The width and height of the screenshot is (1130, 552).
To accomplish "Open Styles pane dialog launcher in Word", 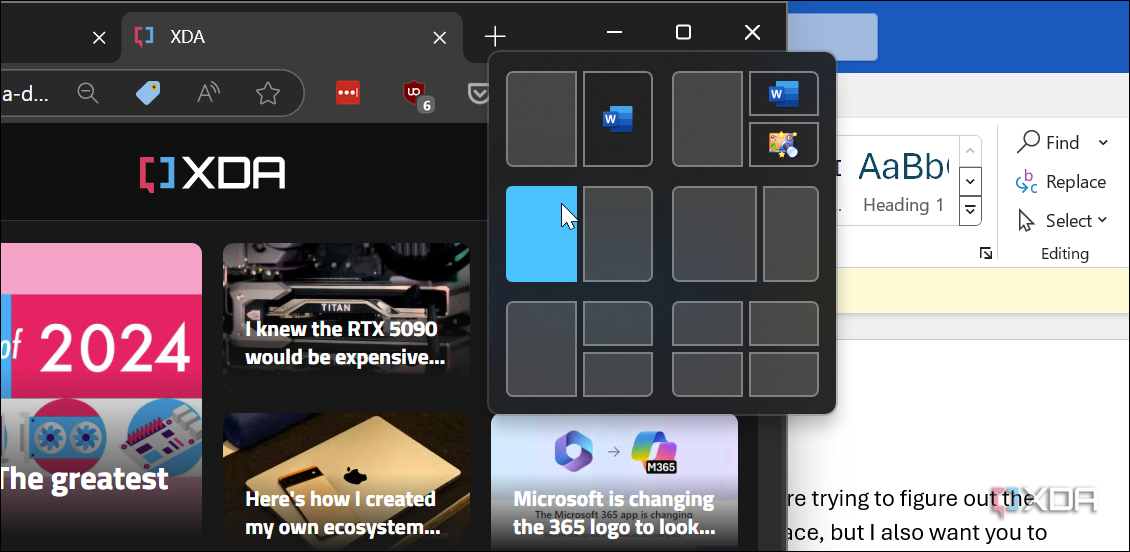I will [x=985, y=253].
